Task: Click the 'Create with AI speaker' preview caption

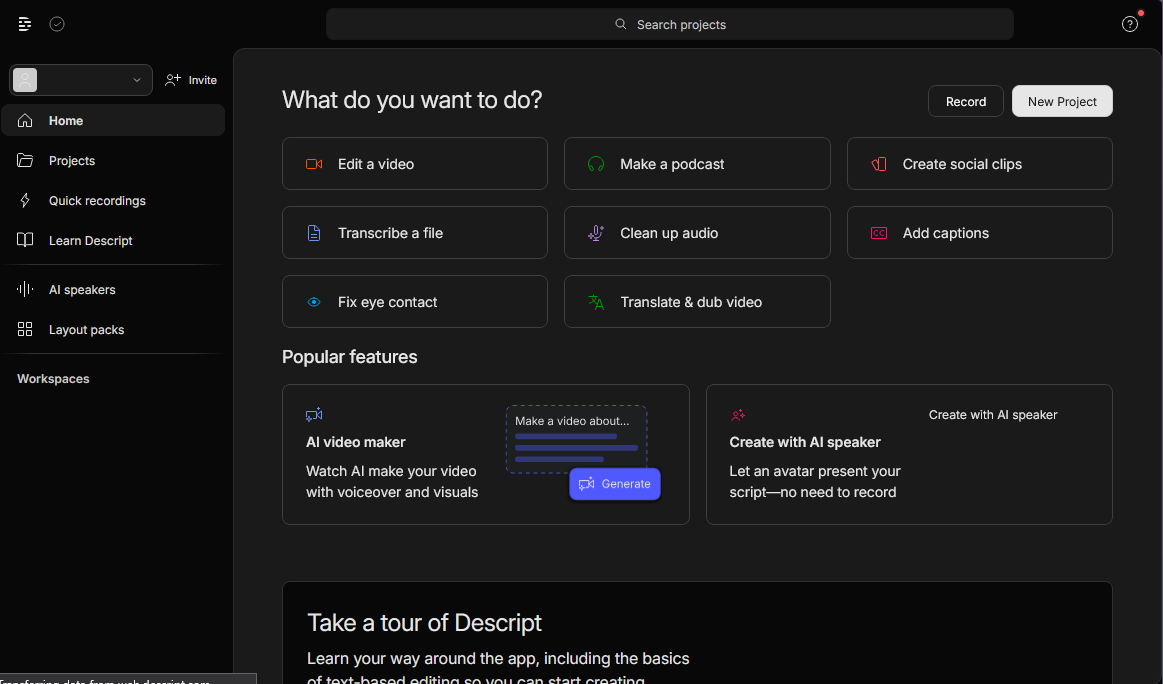Action: pos(993,415)
